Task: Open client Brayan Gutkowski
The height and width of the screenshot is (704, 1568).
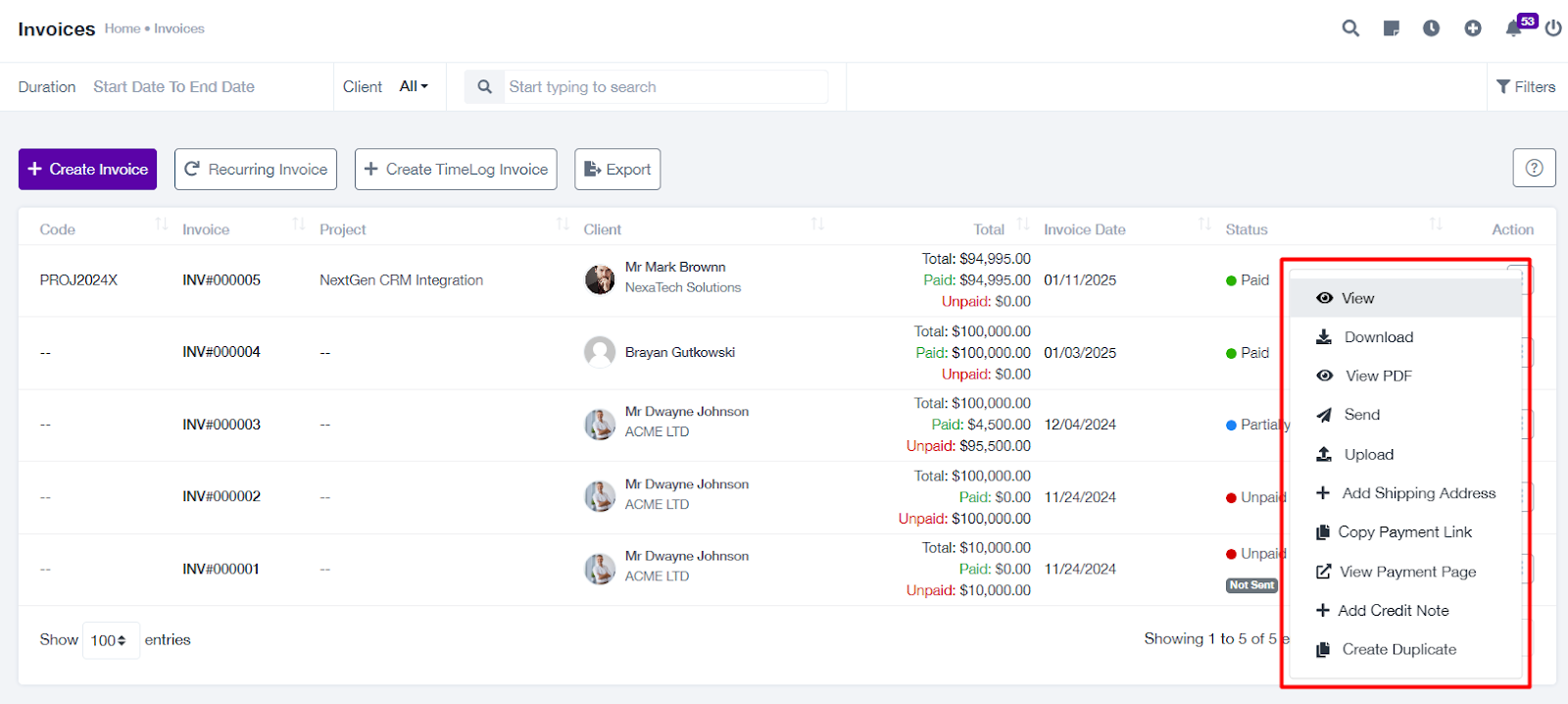Action: click(680, 352)
